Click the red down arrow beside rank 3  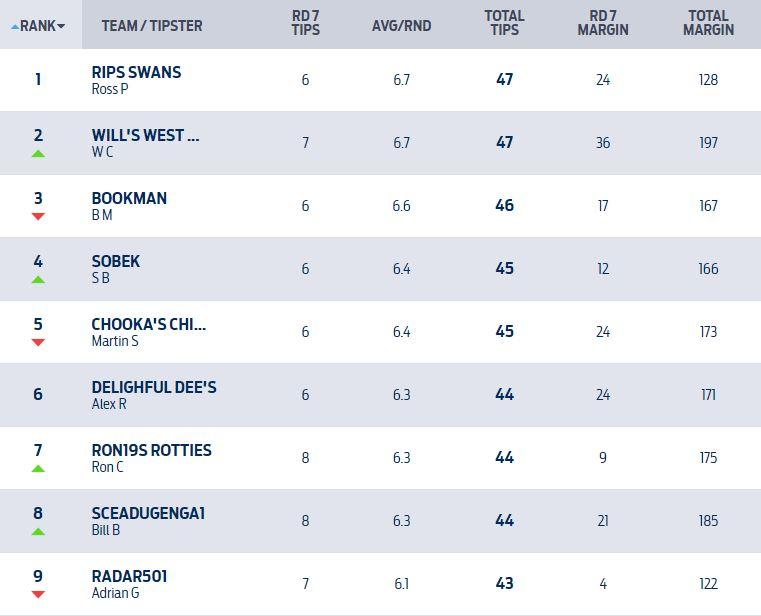pyautogui.click(x=38, y=216)
